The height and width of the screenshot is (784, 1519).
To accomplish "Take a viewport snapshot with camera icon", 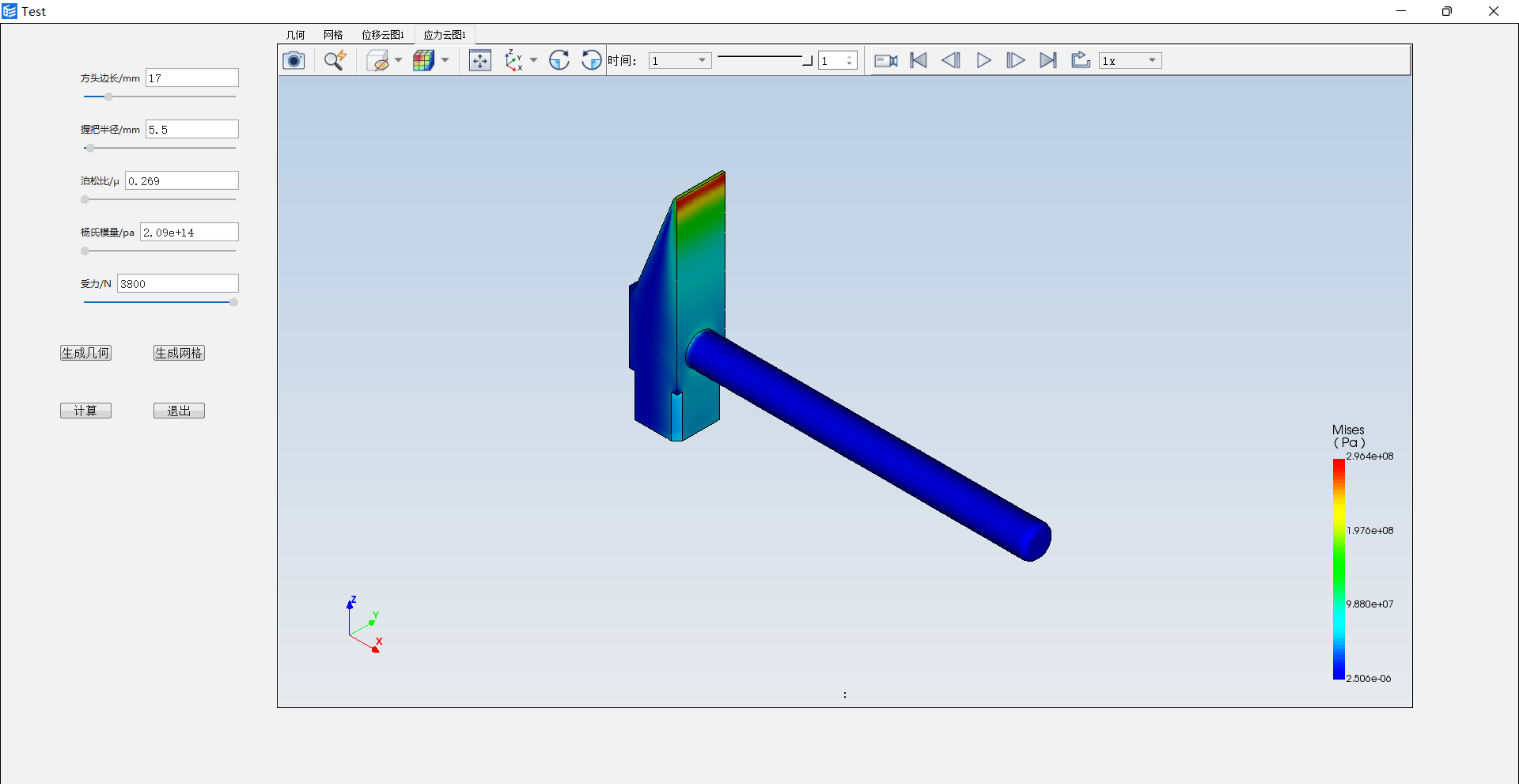I will click(x=294, y=60).
